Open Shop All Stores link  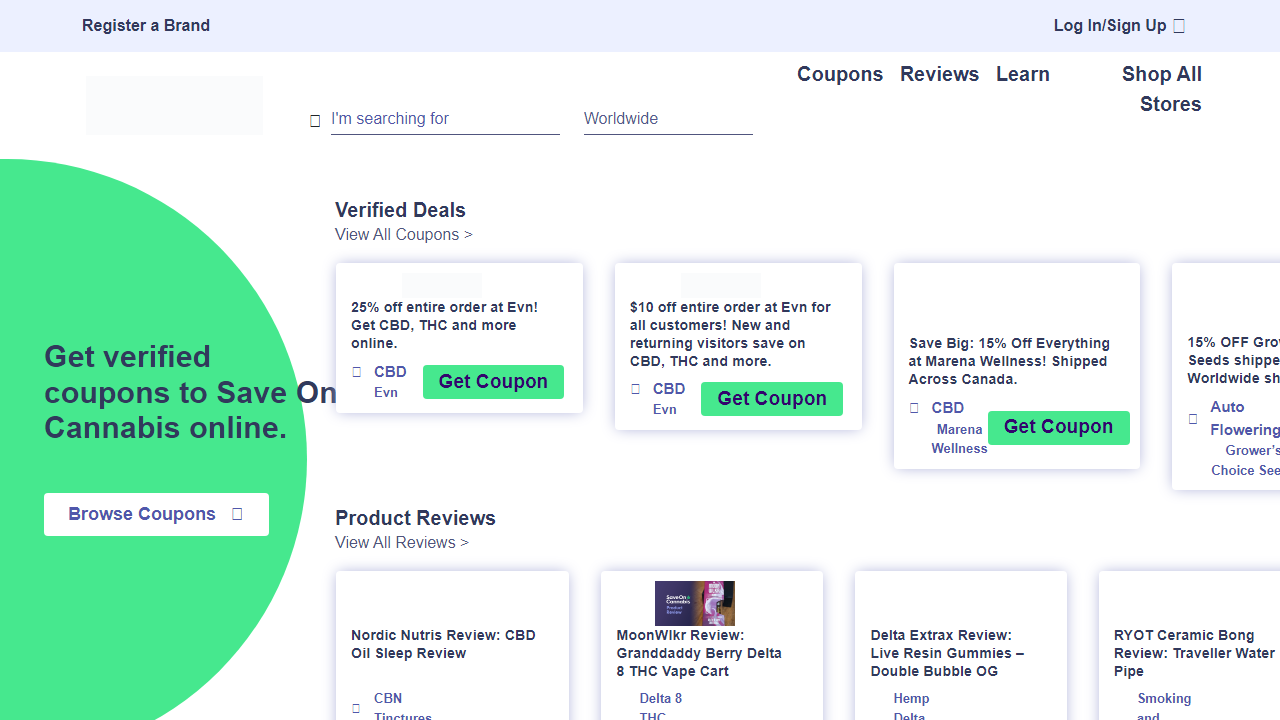pos(1161,89)
